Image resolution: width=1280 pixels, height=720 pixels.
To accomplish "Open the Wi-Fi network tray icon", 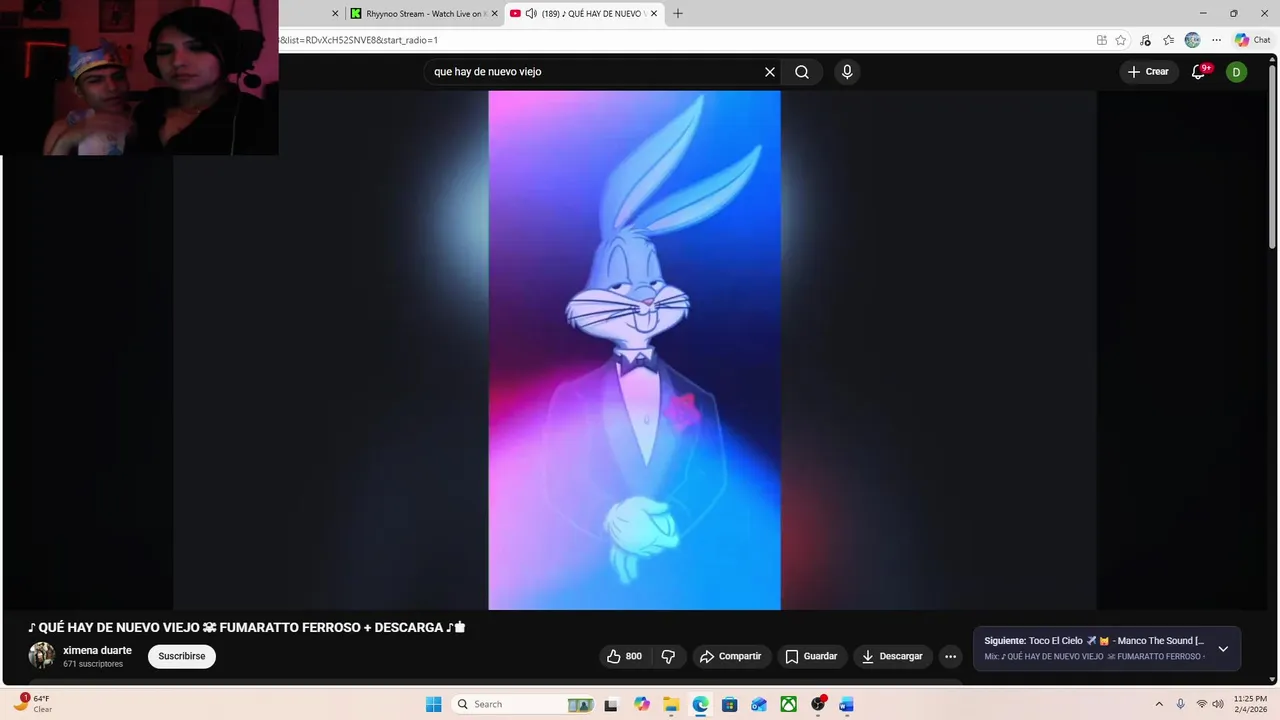I will tap(1202, 704).
